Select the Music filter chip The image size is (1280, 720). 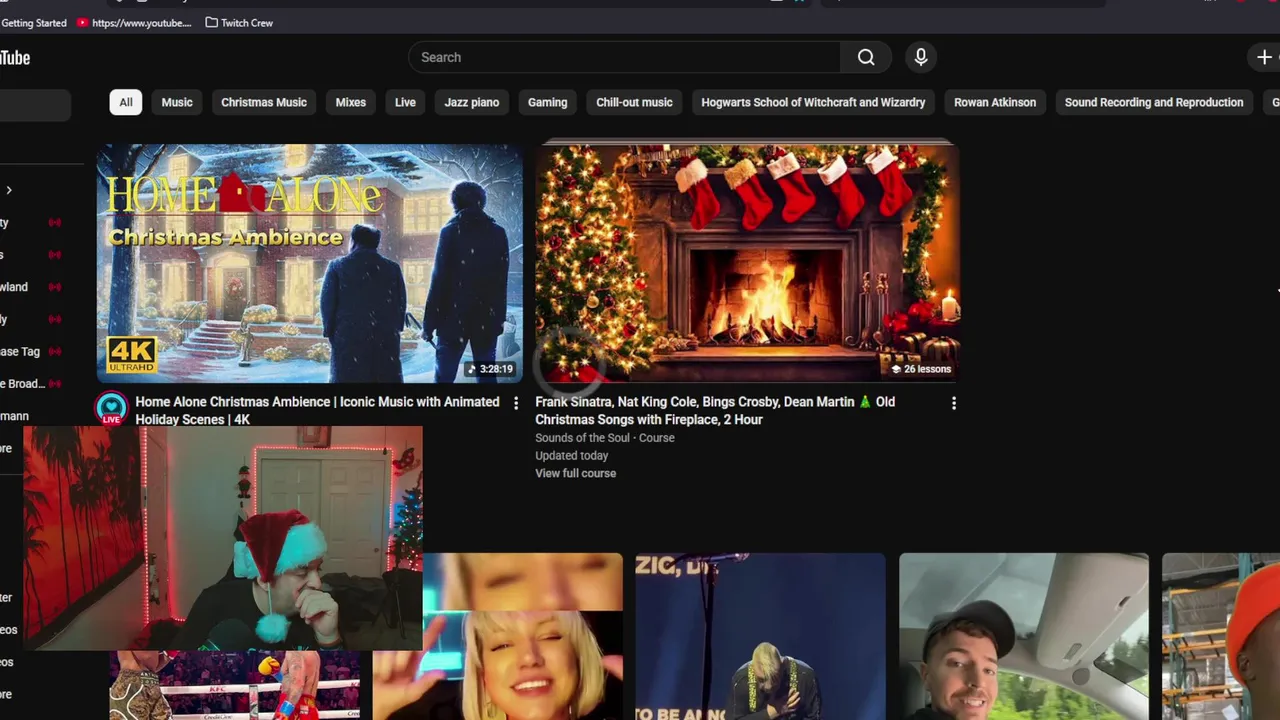coord(177,102)
